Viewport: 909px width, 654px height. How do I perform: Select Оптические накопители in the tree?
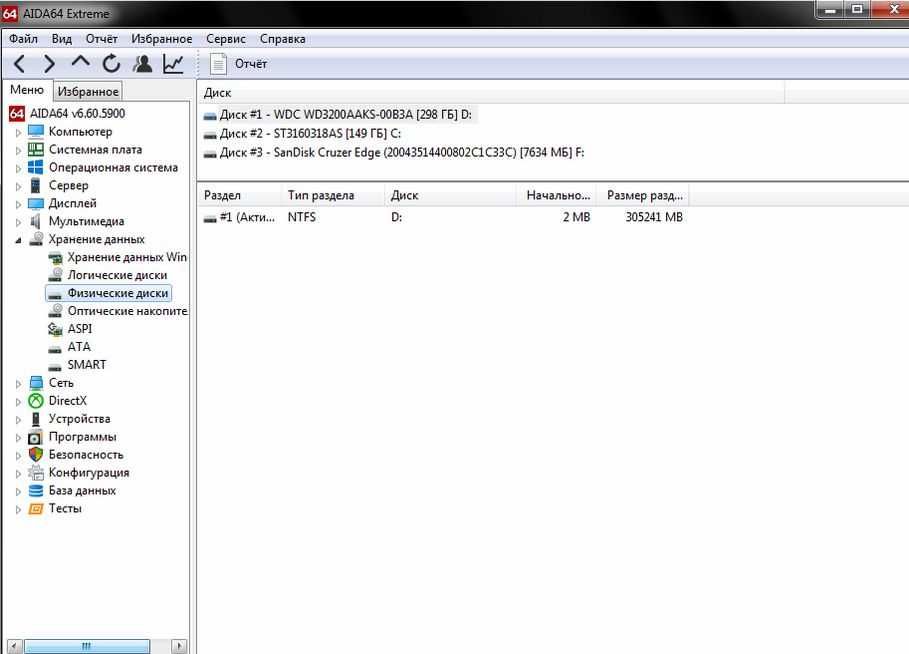click(128, 311)
